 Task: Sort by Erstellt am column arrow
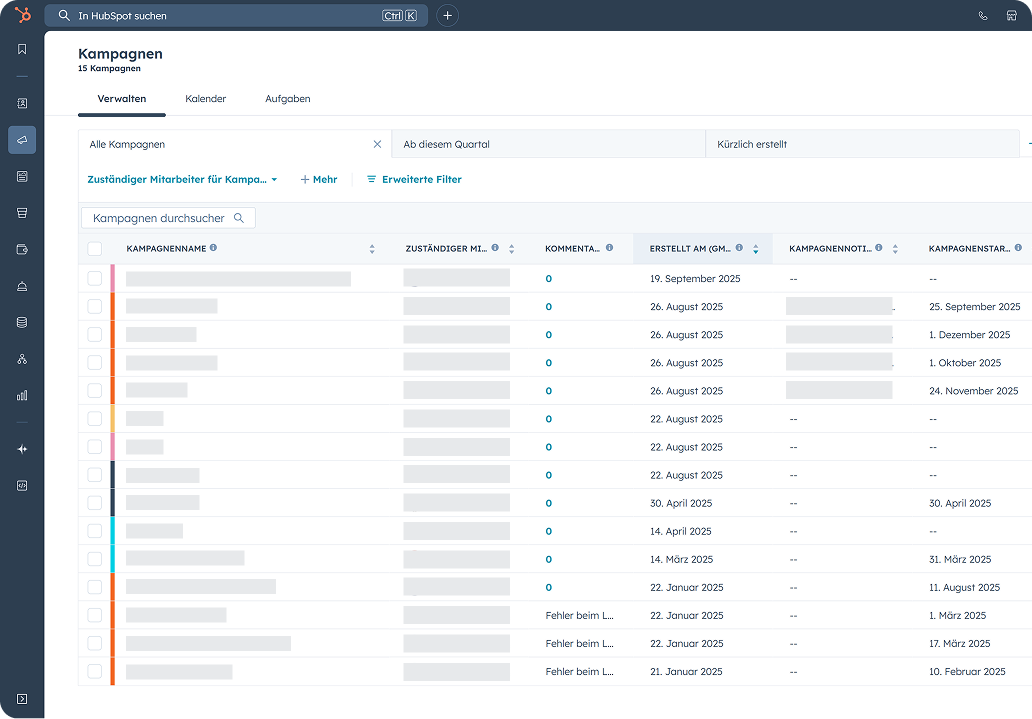tap(756, 249)
